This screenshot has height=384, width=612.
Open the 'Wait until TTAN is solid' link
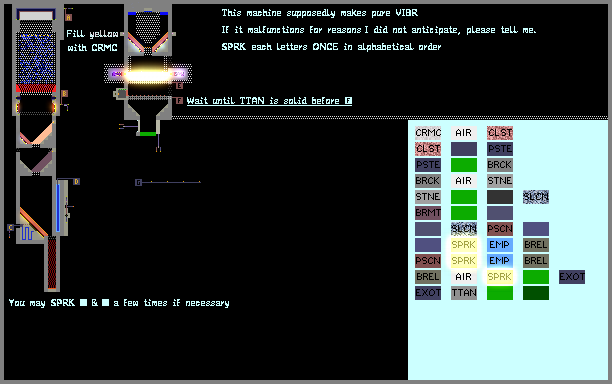(x=269, y=101)
